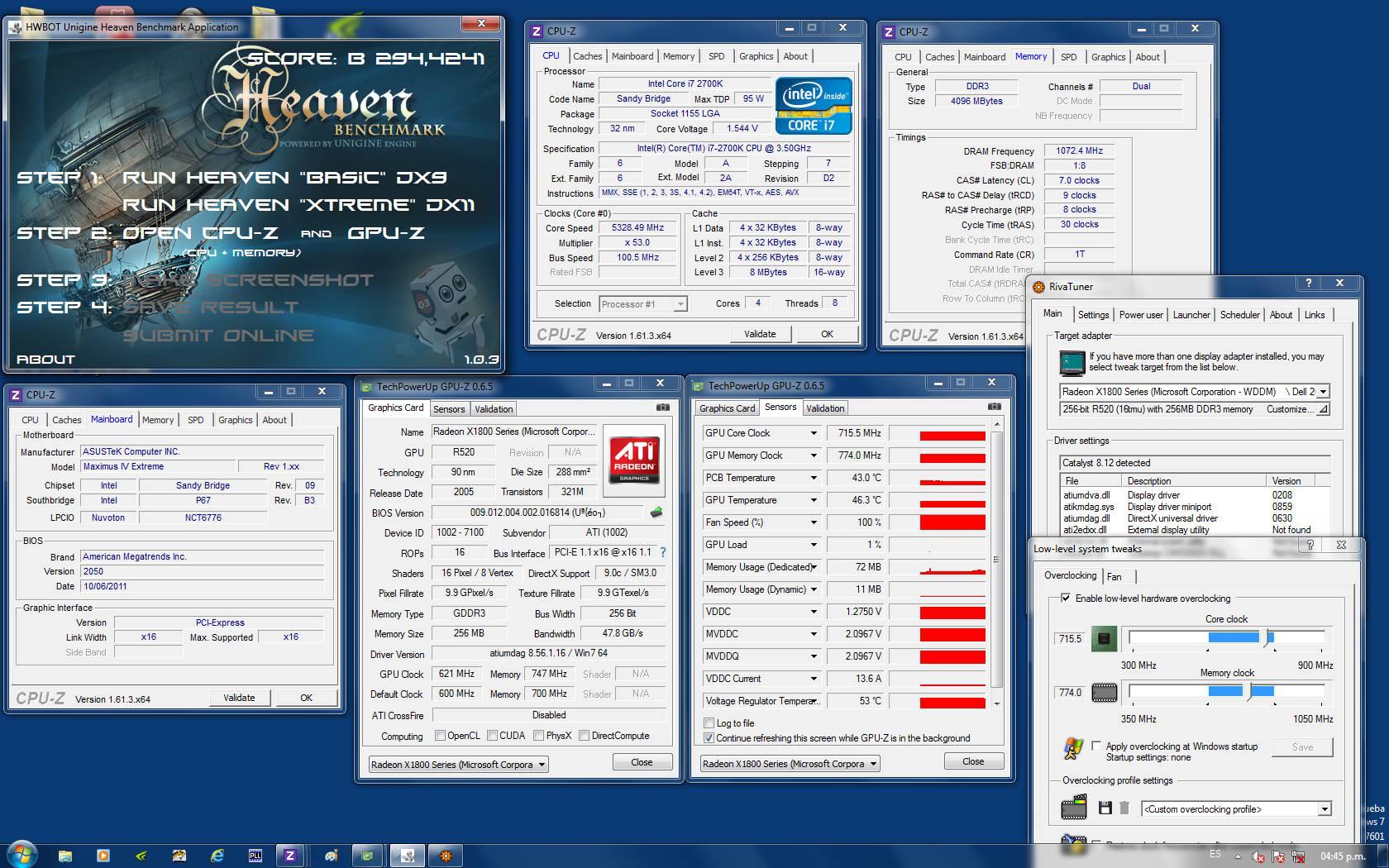1389x868 pixels.
Task: Click Validate in the CPU-Z CPU window
Action: [x=761, y=334]
